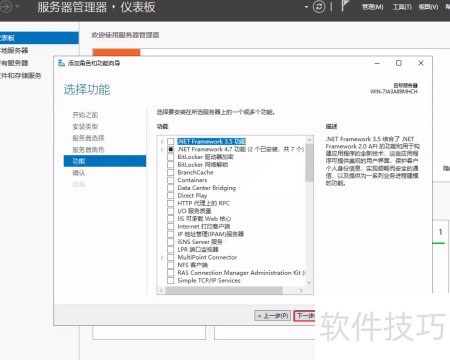Screen dimensions: 450x360
Task: Go to the 确认 wizard step
Action: tap(79, 173)
